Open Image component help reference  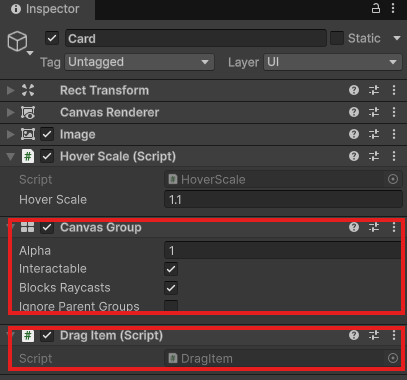point(354,134)
